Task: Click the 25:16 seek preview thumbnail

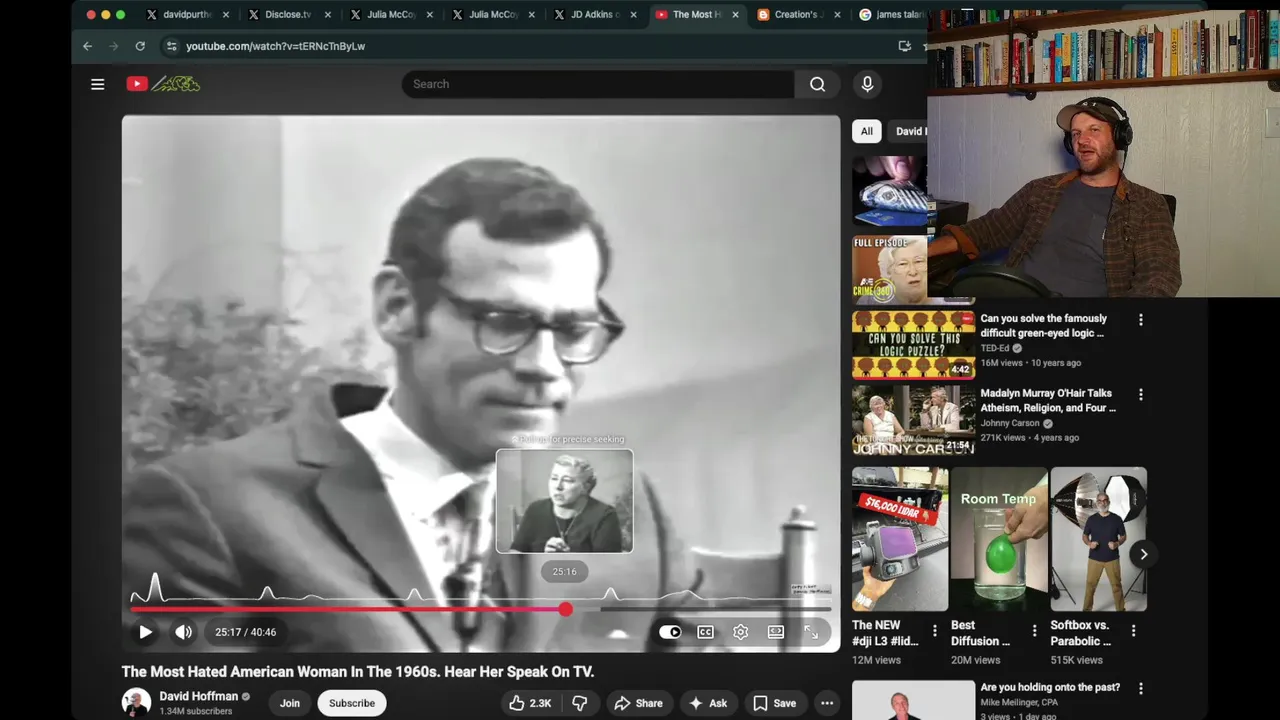Action: point(565,501)
